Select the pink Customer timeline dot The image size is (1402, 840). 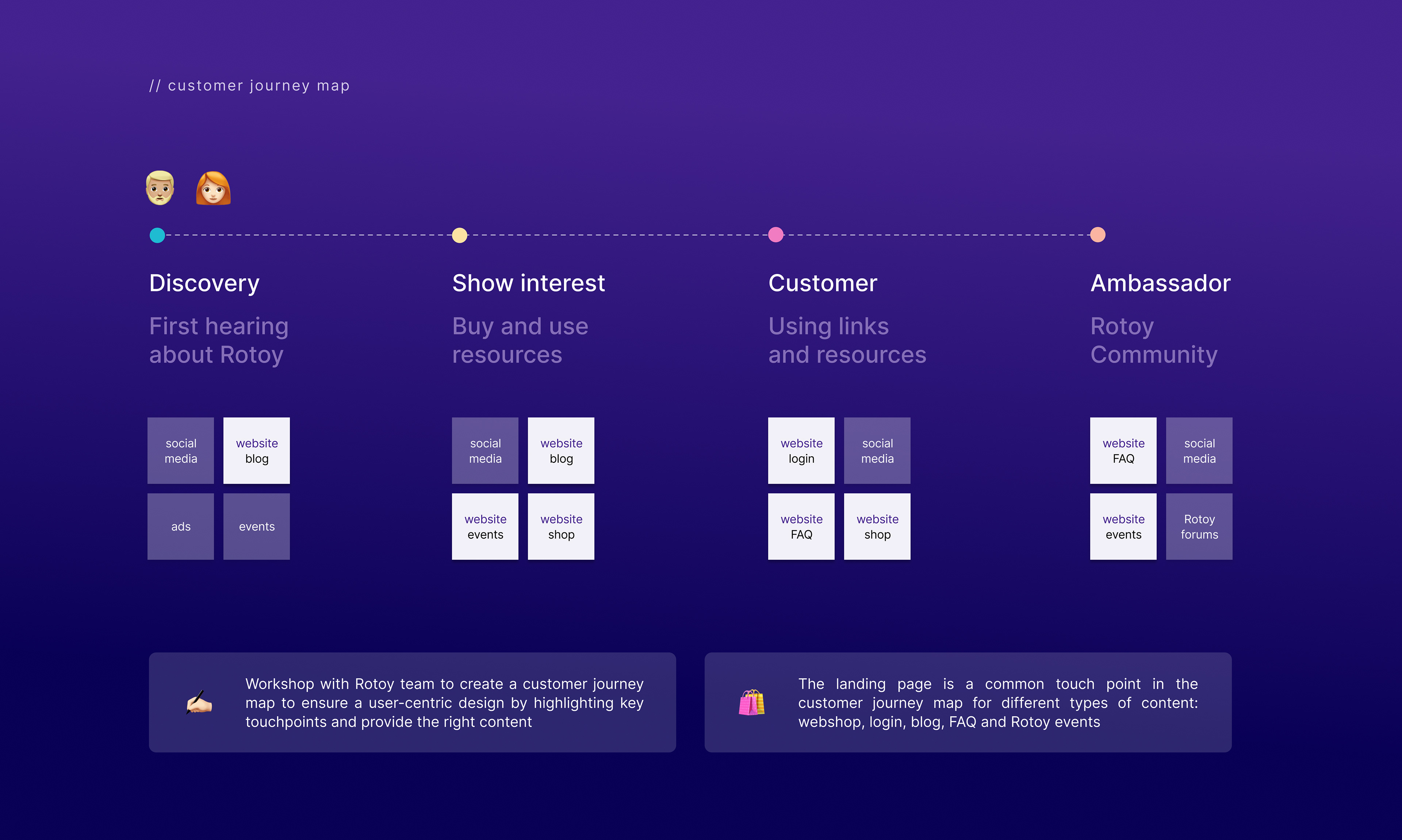(776, 234)
